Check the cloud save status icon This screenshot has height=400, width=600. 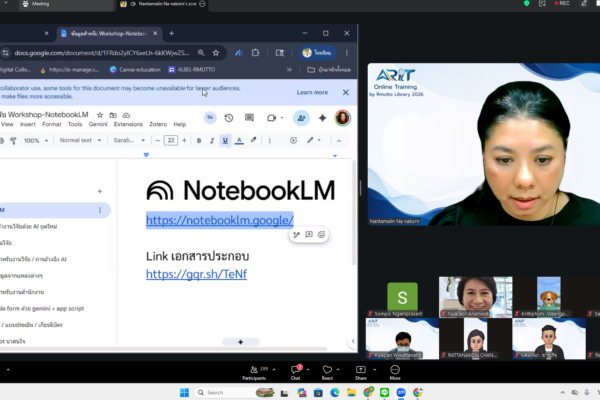tap(126, 115)
